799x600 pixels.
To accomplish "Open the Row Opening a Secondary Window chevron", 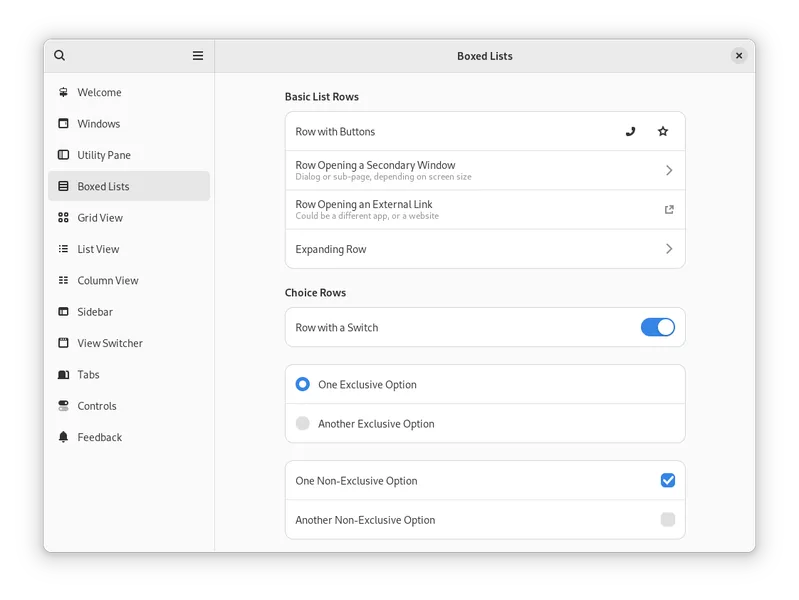I will 669,170.
